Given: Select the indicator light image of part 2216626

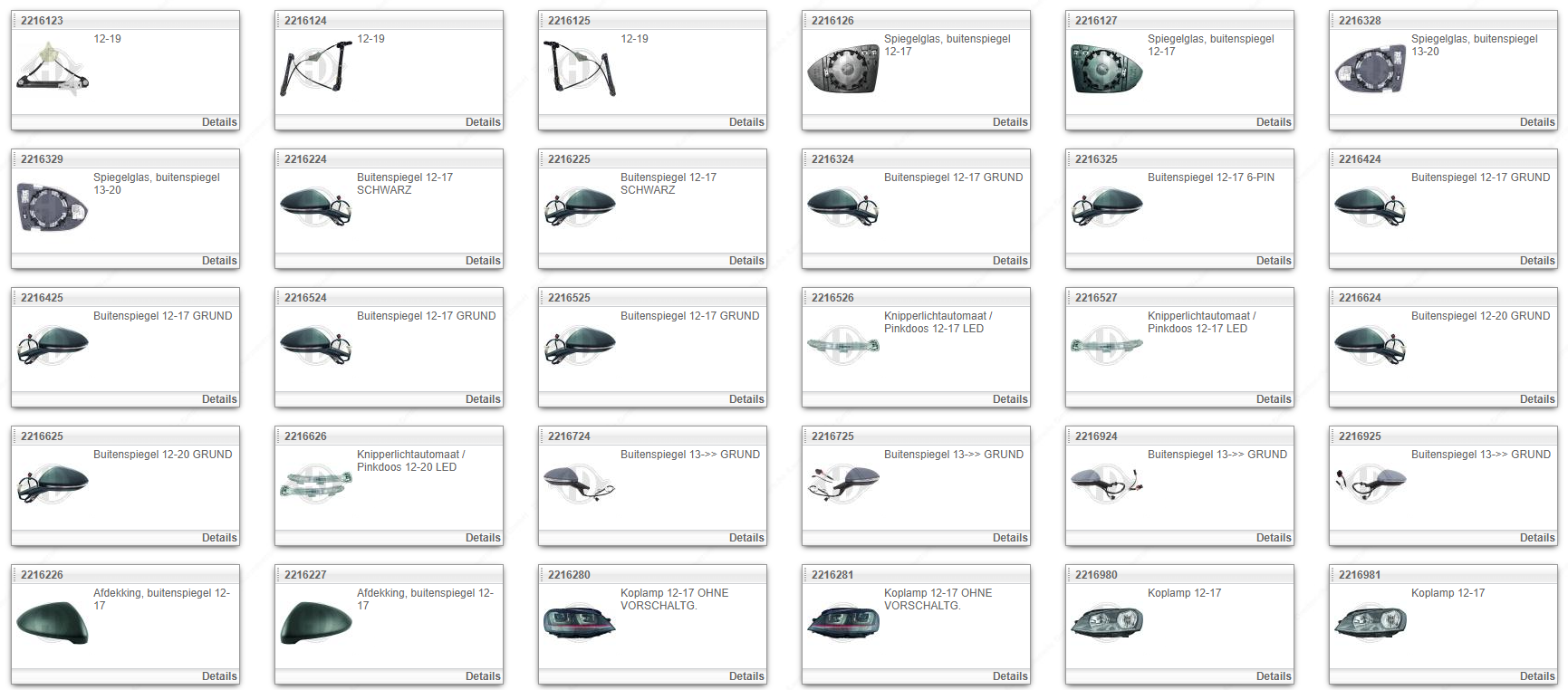Looking at the screenshot, I should click(315, 484).
